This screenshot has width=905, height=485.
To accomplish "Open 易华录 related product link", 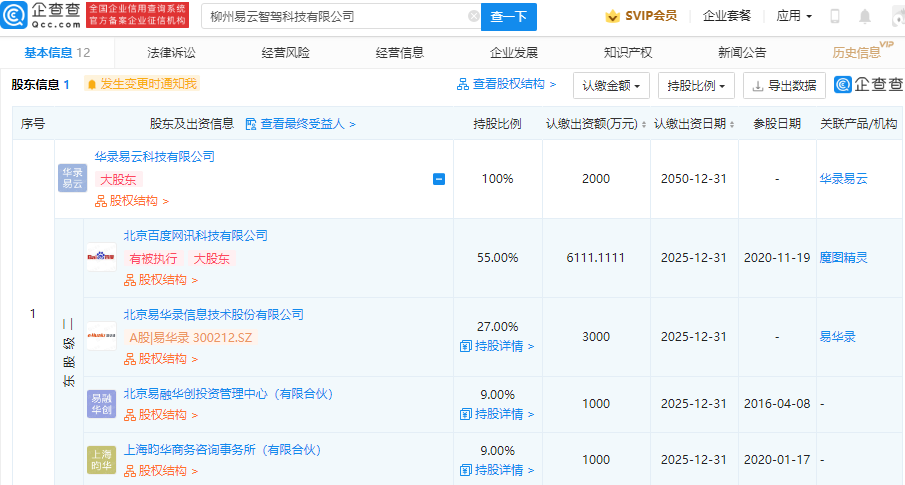I will pos(837,337).
